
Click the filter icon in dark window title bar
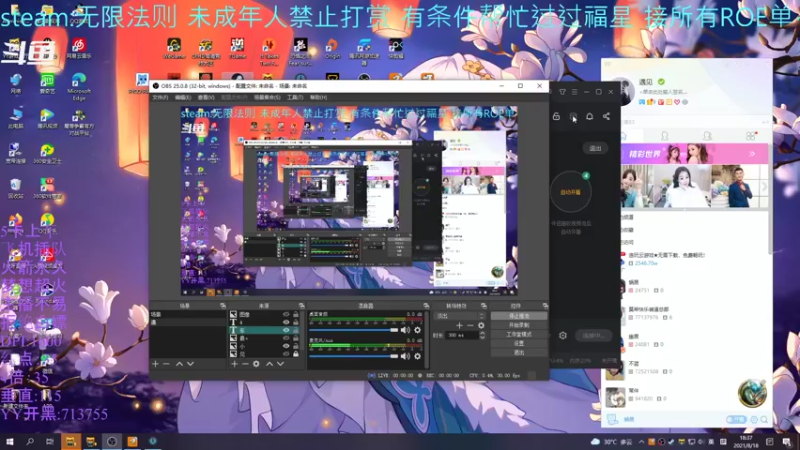pyautogui.click(x=562, y=92)
